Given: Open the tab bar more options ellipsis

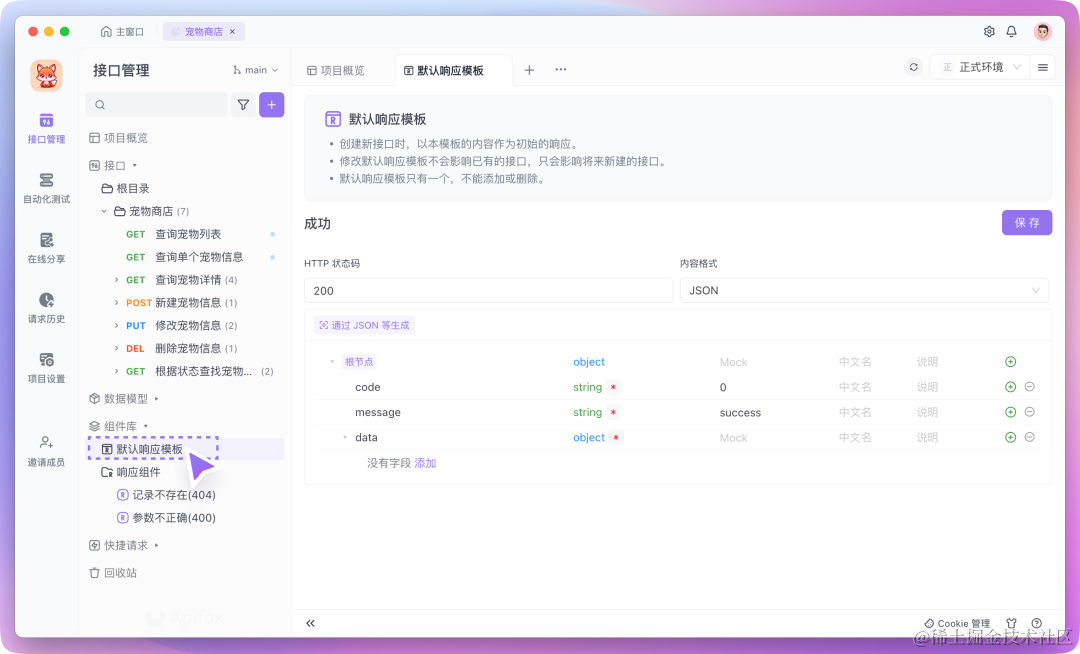Looking at the screenshot, I should pyautogui.click(x=561, y=70).
